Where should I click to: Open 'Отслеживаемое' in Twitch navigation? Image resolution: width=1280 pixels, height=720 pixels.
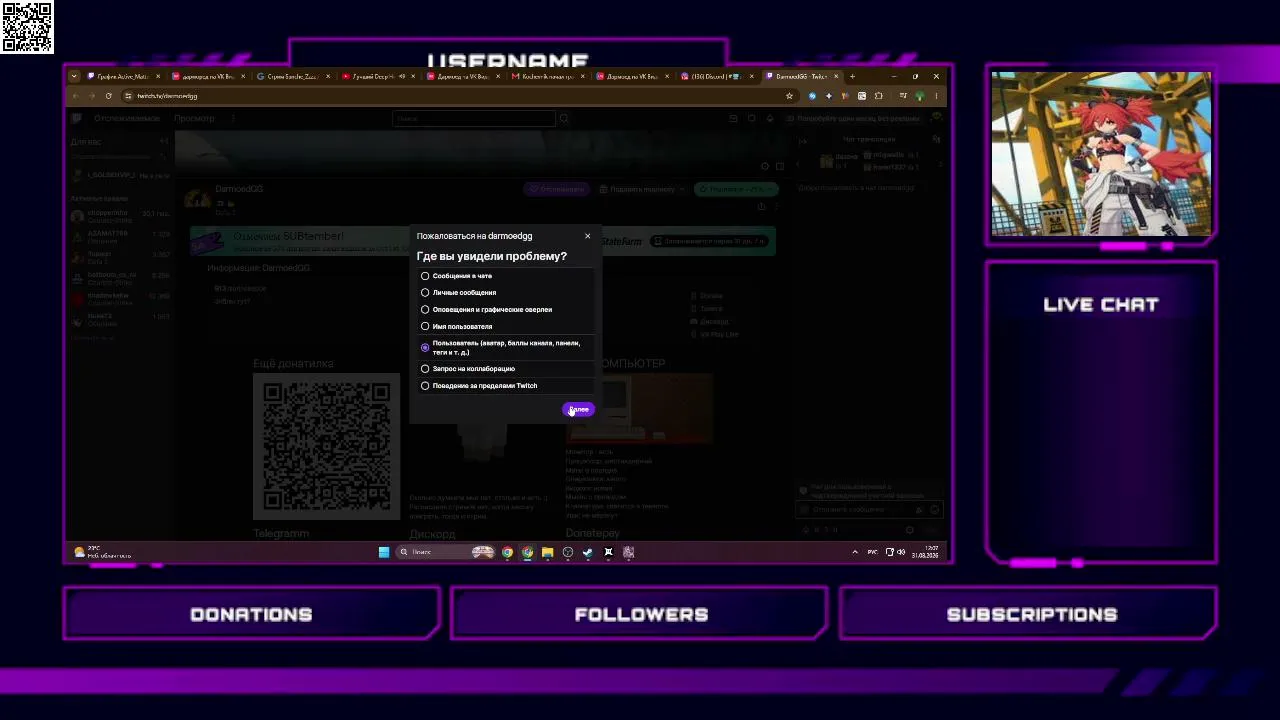127,118
